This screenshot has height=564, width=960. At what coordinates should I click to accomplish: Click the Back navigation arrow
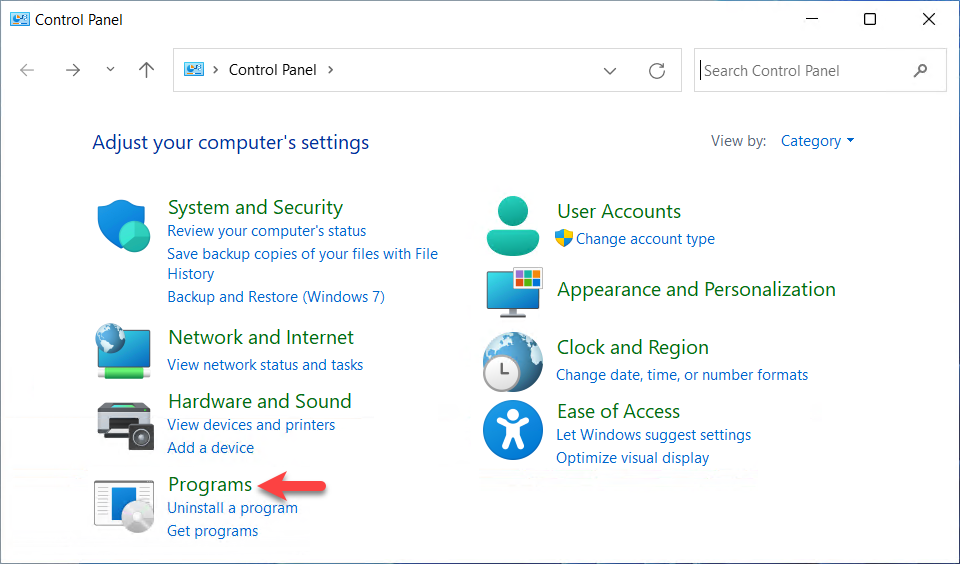[x=28, y=70]
